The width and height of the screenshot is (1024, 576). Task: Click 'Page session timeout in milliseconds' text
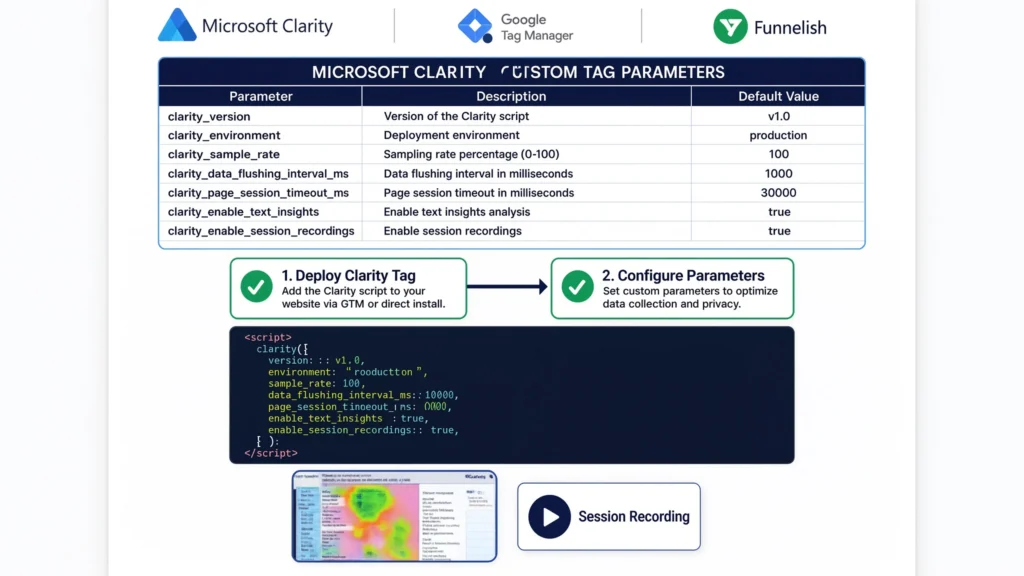[479, 193]
